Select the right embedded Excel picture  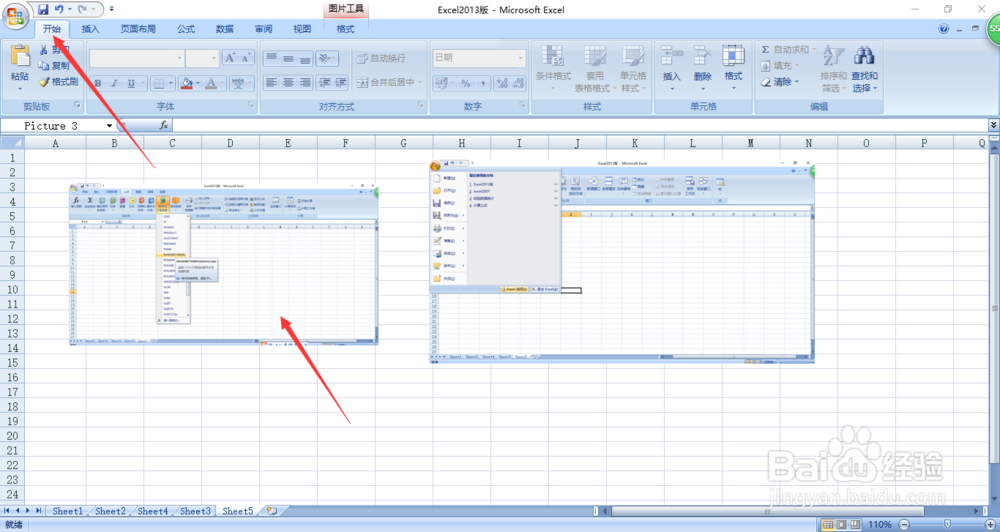622,262
